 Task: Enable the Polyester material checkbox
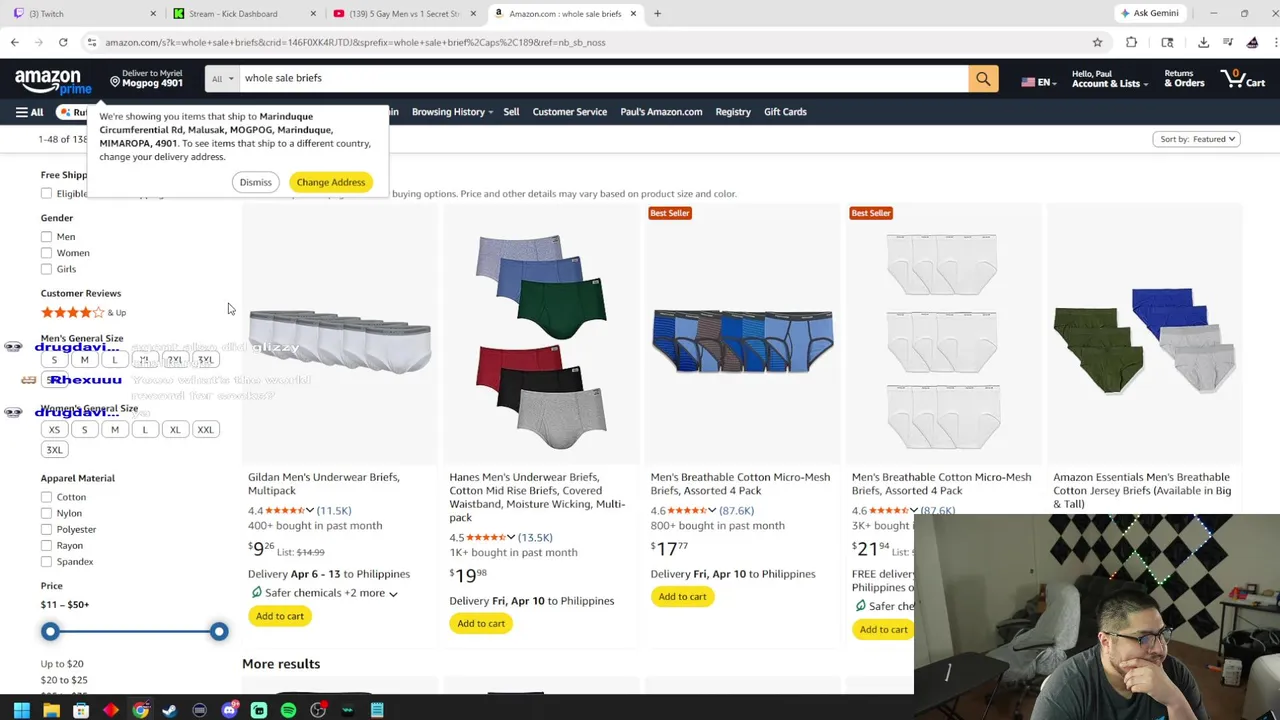click(46, 529)
